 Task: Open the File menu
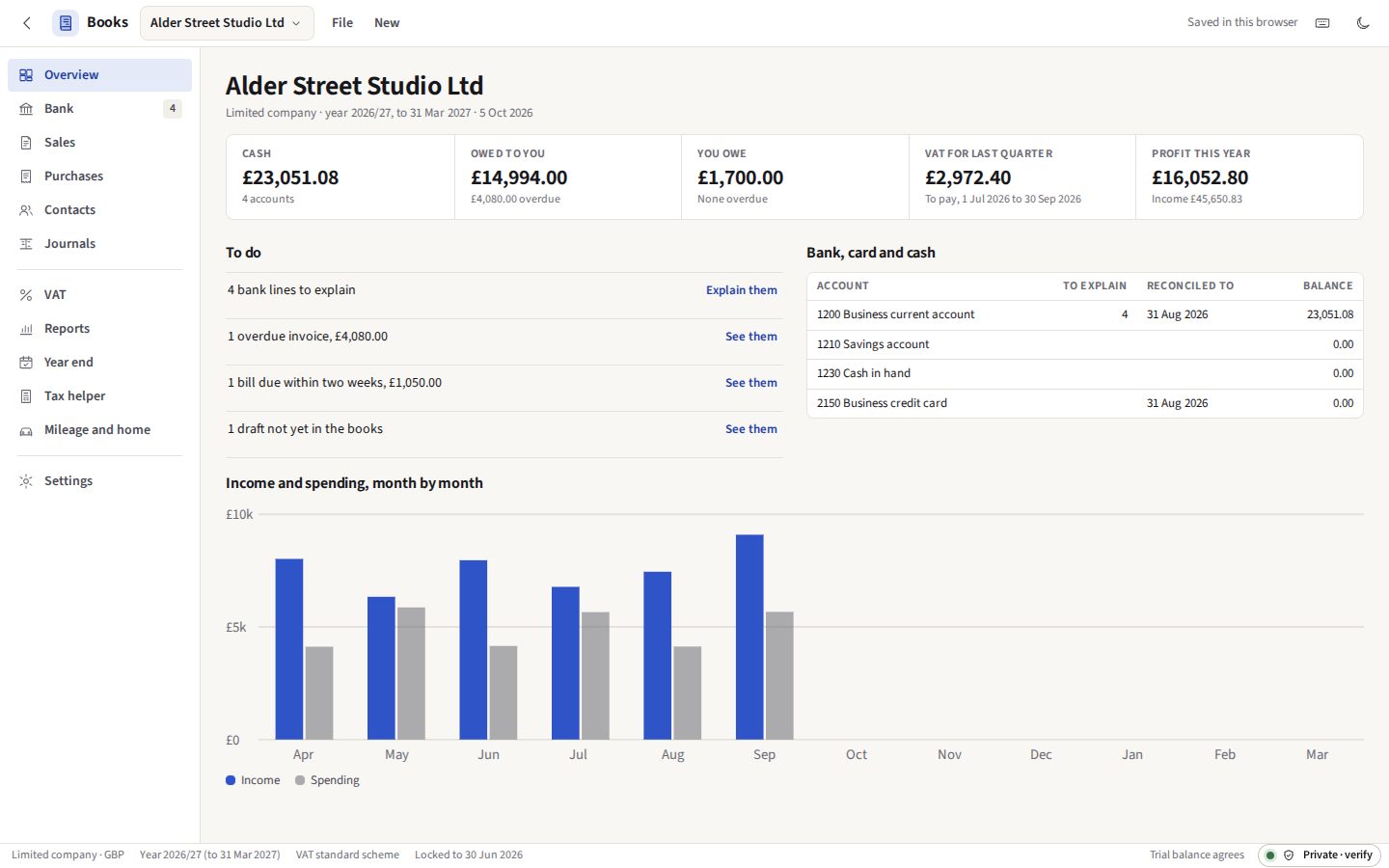342,23
